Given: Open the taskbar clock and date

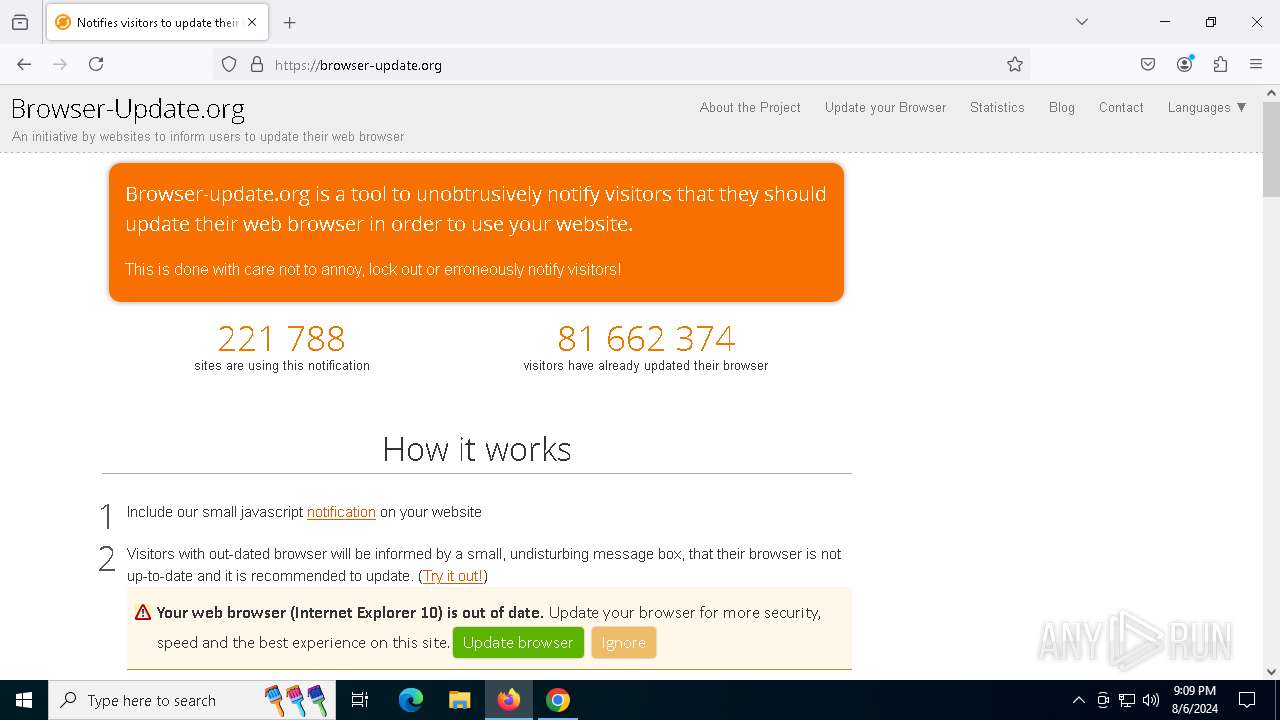Looking at the screenshot, I should 1195,700.
